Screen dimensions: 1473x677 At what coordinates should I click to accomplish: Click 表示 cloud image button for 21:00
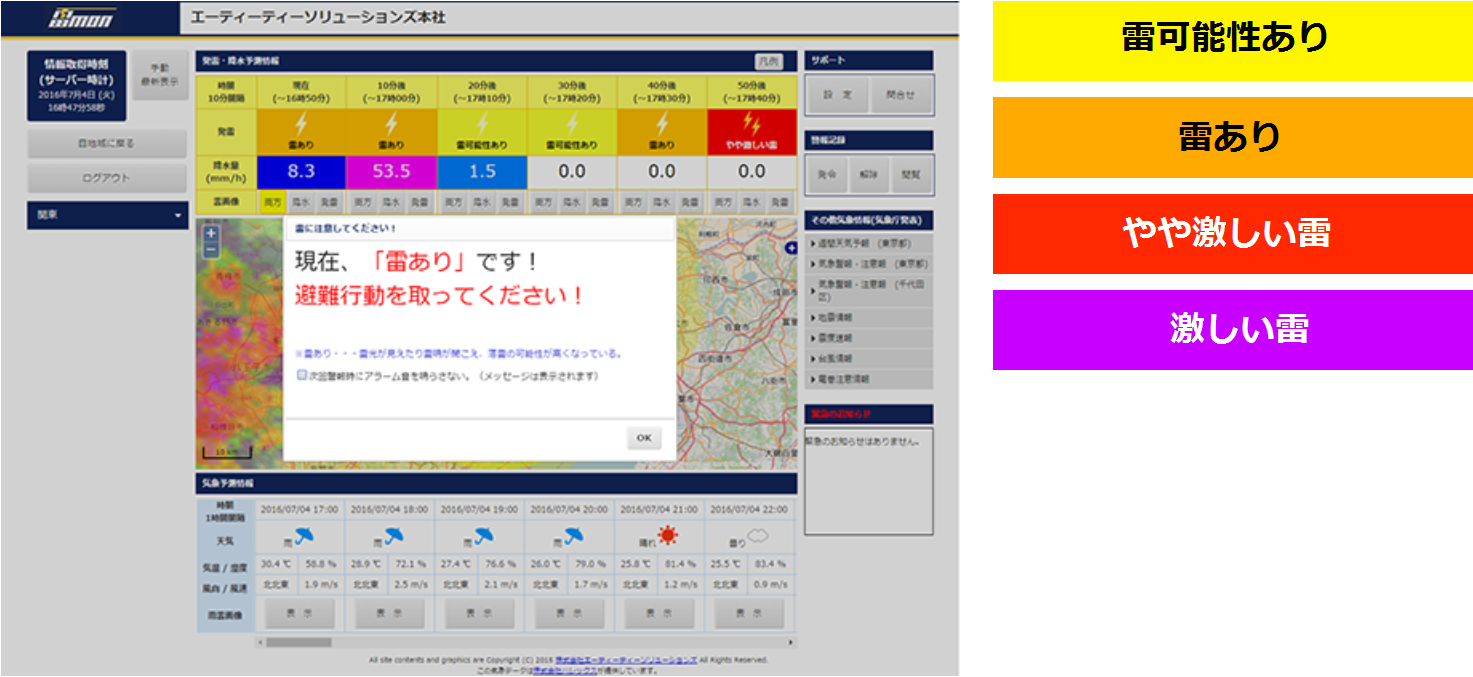(660, 613)
